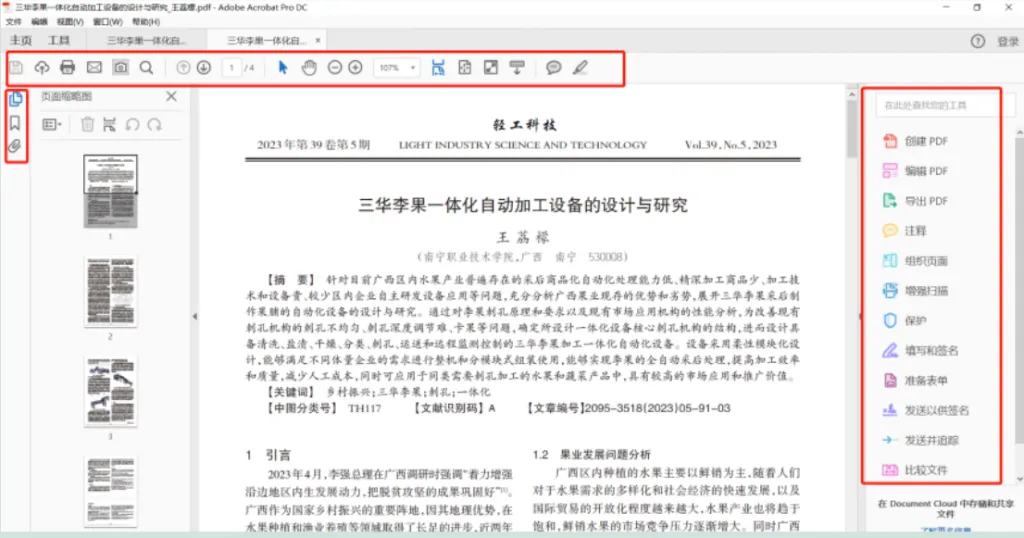Select page 3 thumbnail

110,392
